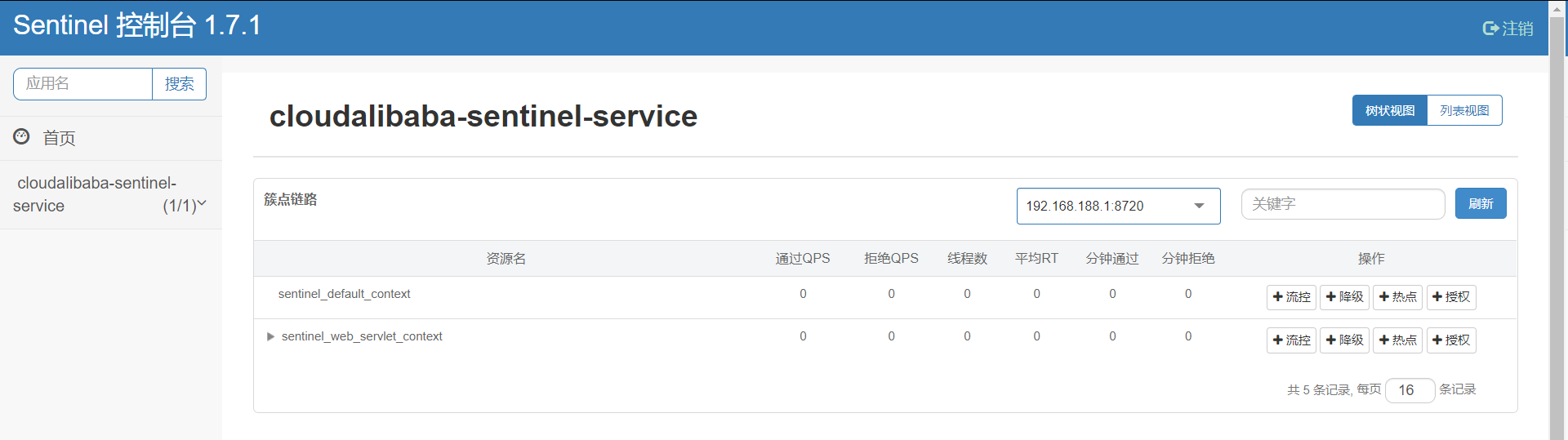
Task: Click the sentinel_web_servlet_context resource name
Action: pos(362,336)
